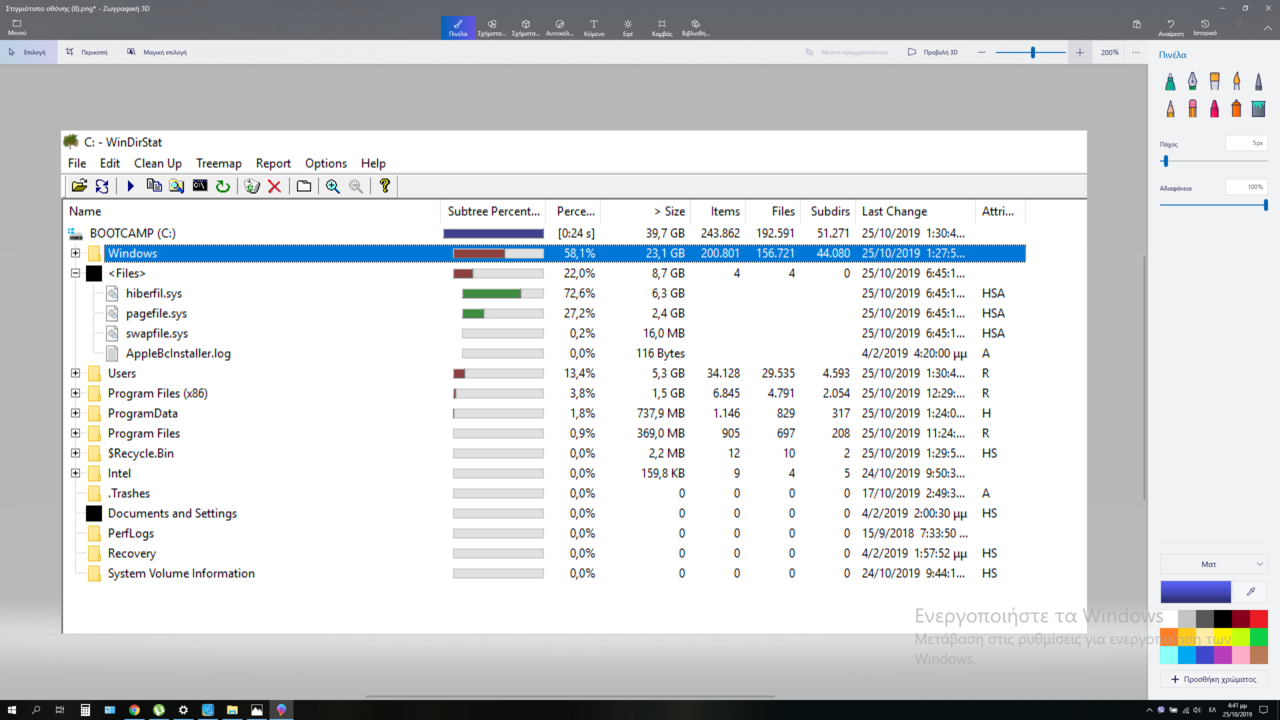Image resolution: width=1280 pixels, height=720 pixels.
Task: Pick the red color swatch
Action: pyautogui.click(x=1258, y=619)
